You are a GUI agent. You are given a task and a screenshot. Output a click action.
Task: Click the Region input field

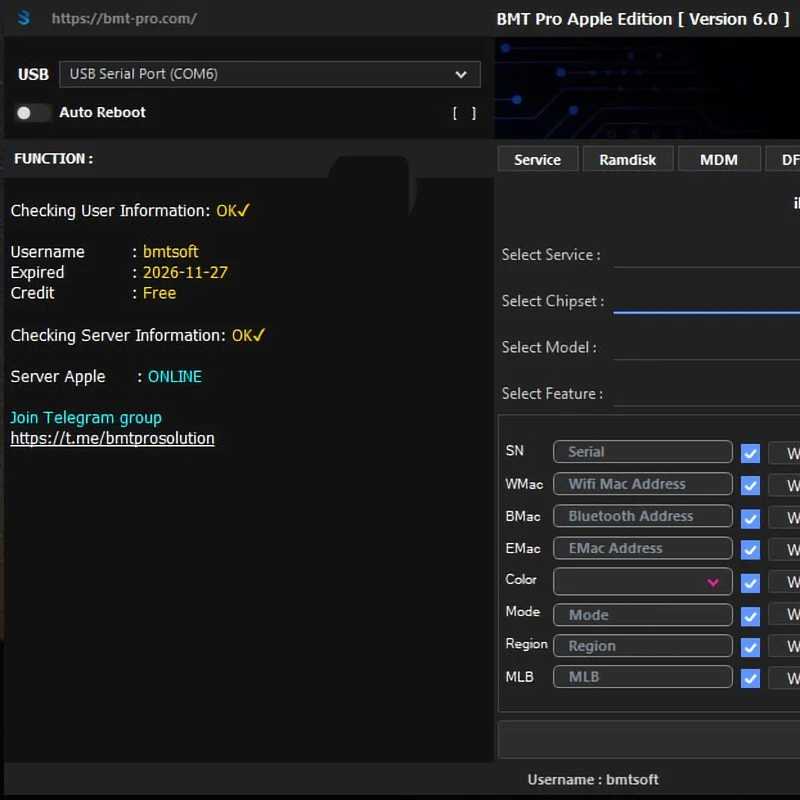(x=643, y=646)
